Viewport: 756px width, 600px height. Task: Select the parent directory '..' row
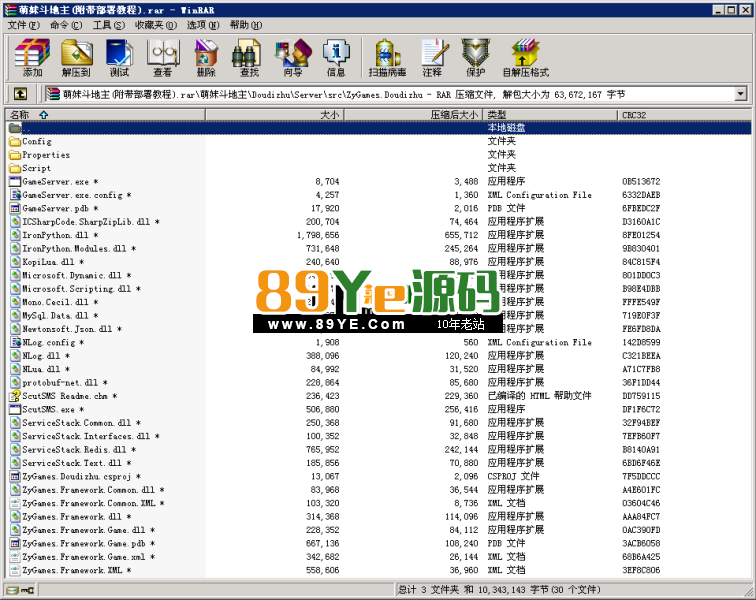pos(378,128)
